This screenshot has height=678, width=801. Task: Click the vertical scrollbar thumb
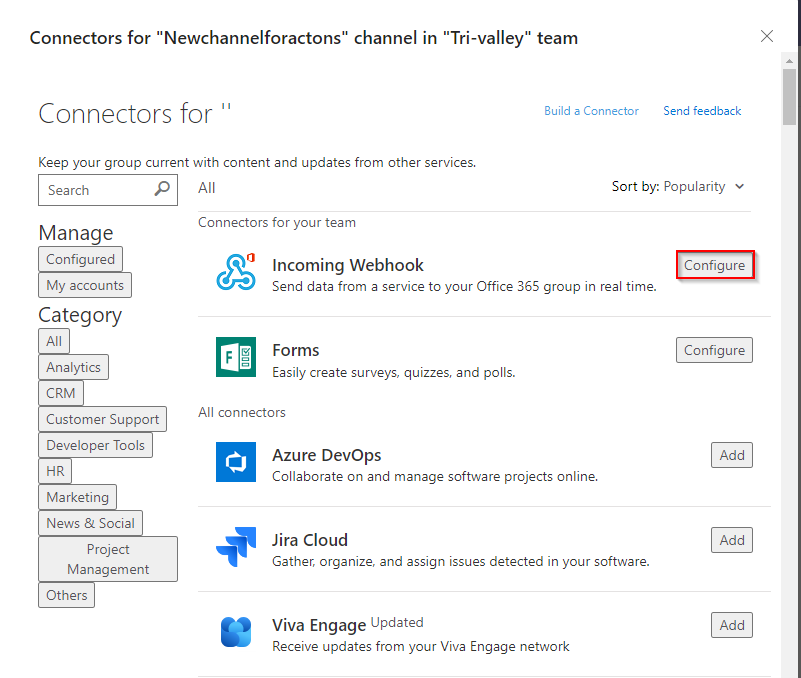click(x=789, y=97)
